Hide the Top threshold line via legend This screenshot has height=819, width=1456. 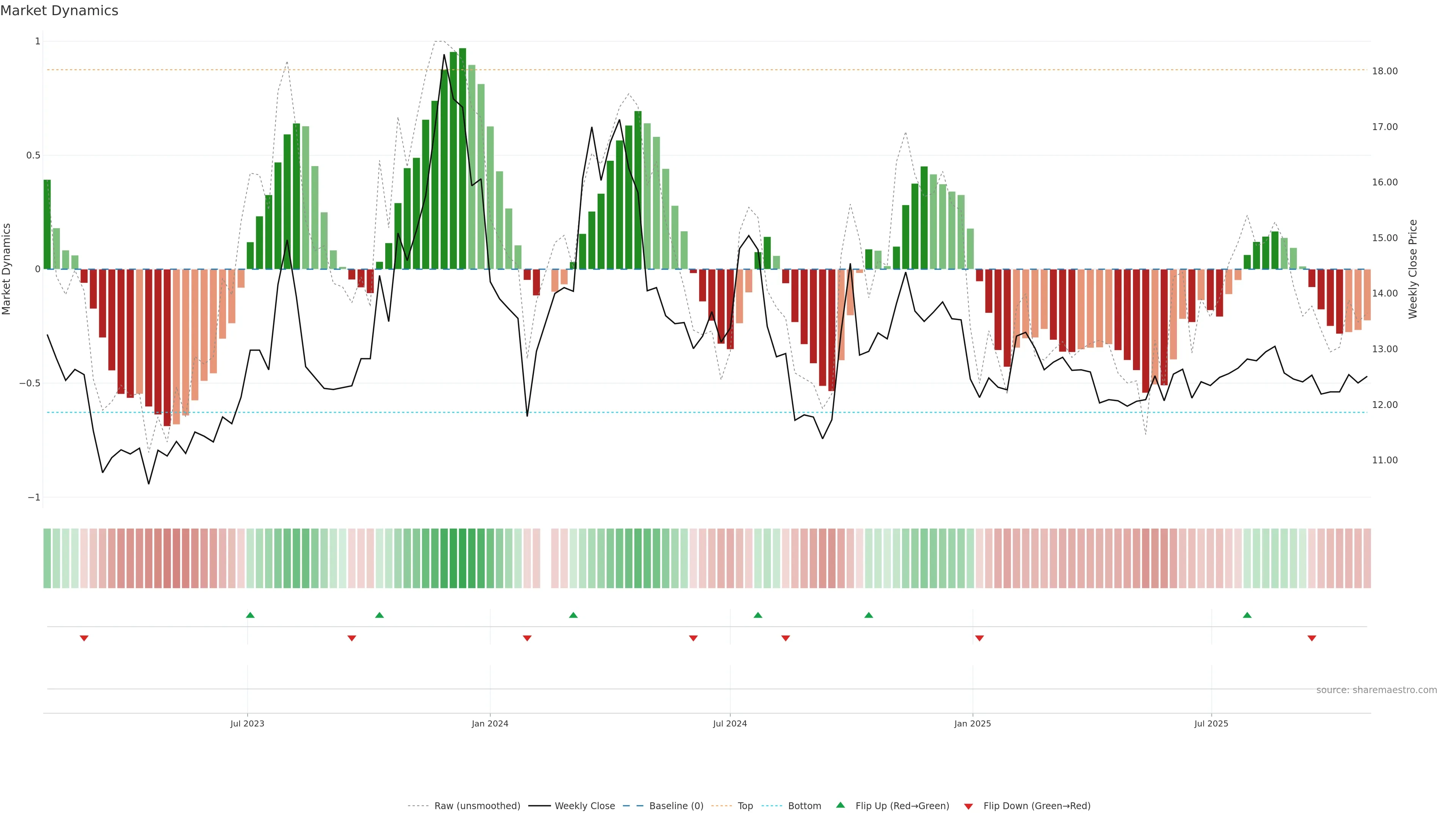[745, 806]
